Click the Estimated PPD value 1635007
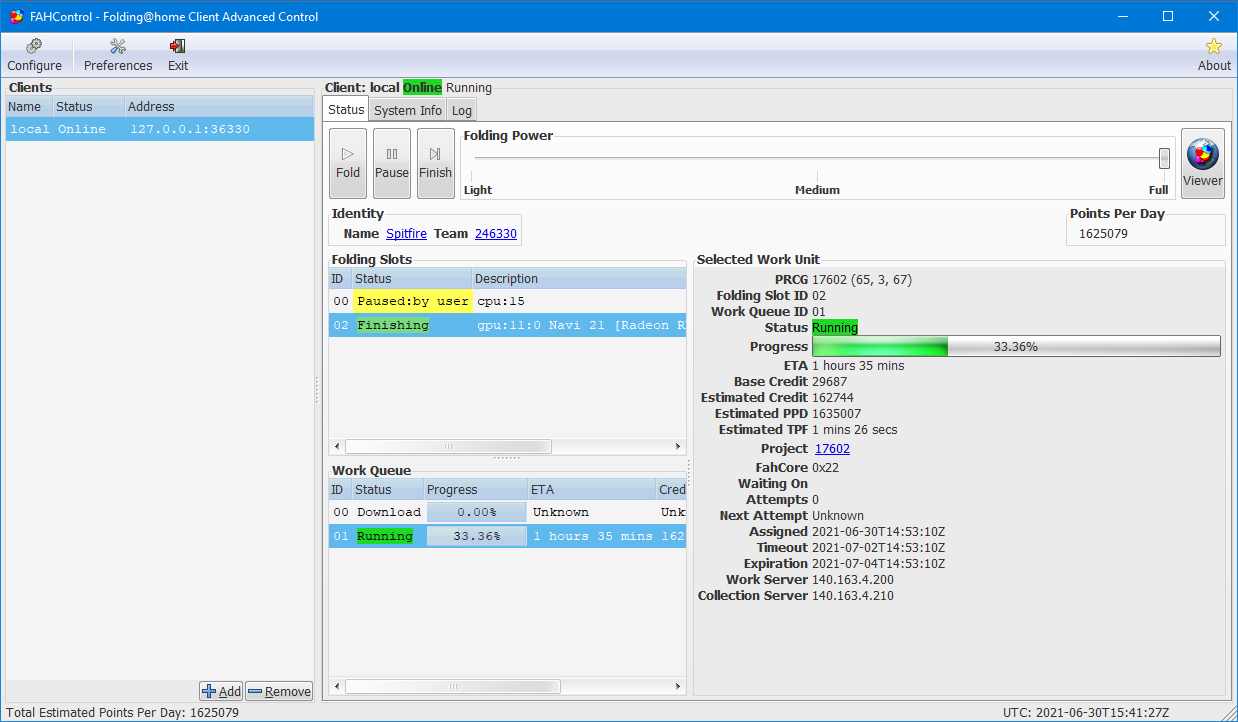This screenshot has height=722, width=1238. (836, 414)
